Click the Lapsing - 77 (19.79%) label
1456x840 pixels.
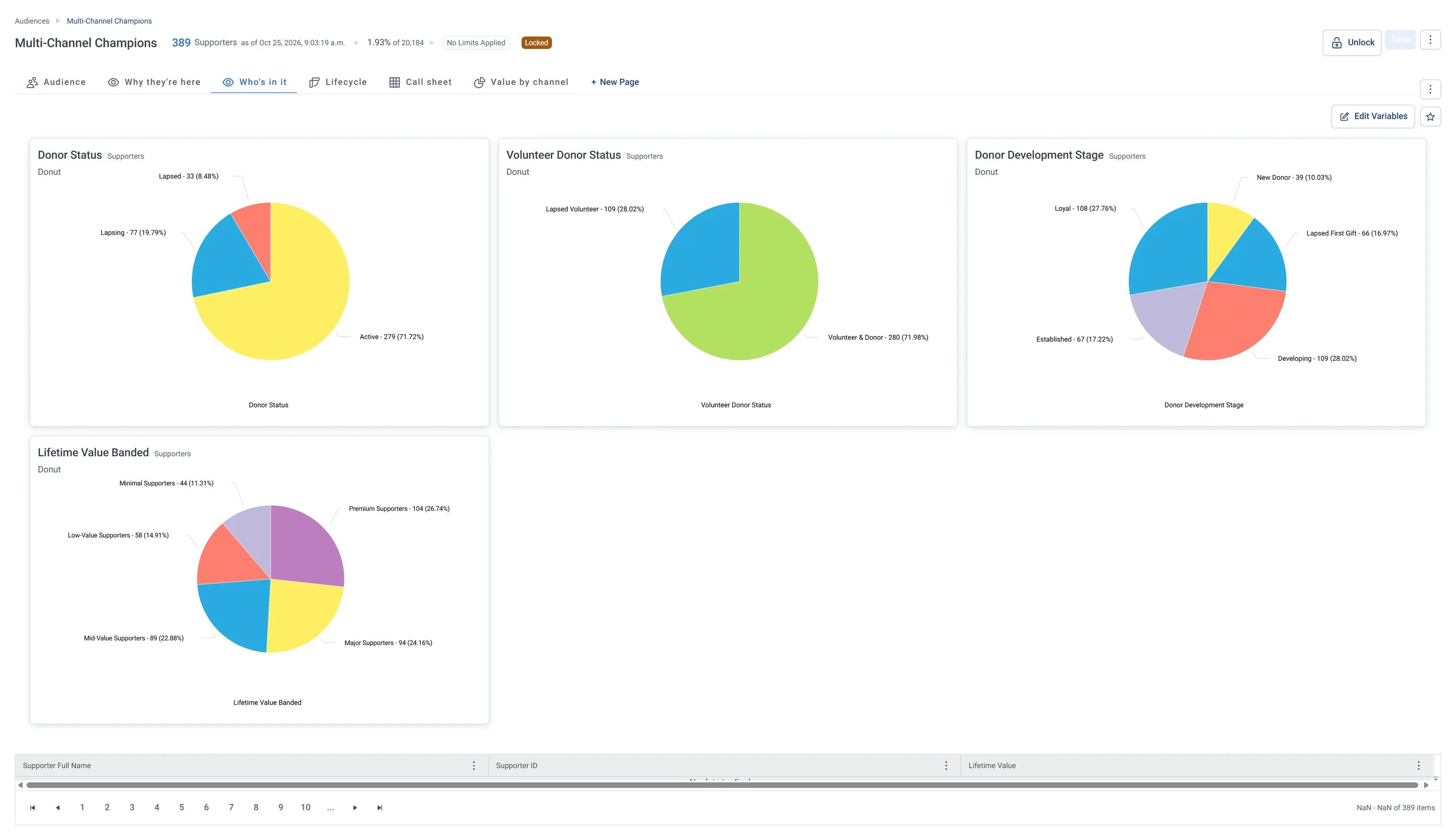click(133, 232)
